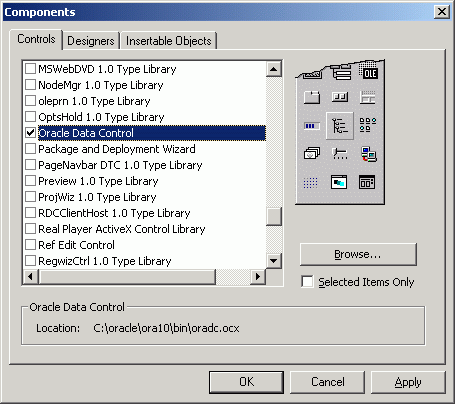
Task: Click the list's vertical scroll down arrow
Action: [274, 261]
